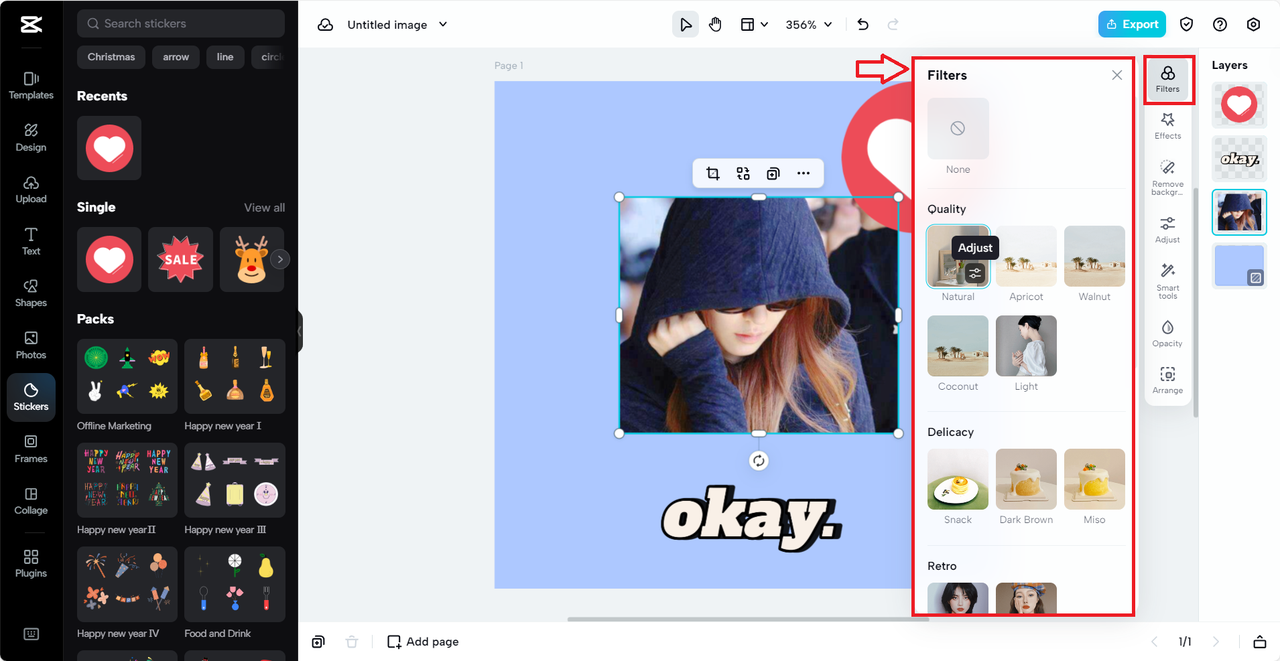
Task: Open the Plugins sidebar panel
Action: pos(31,564)
